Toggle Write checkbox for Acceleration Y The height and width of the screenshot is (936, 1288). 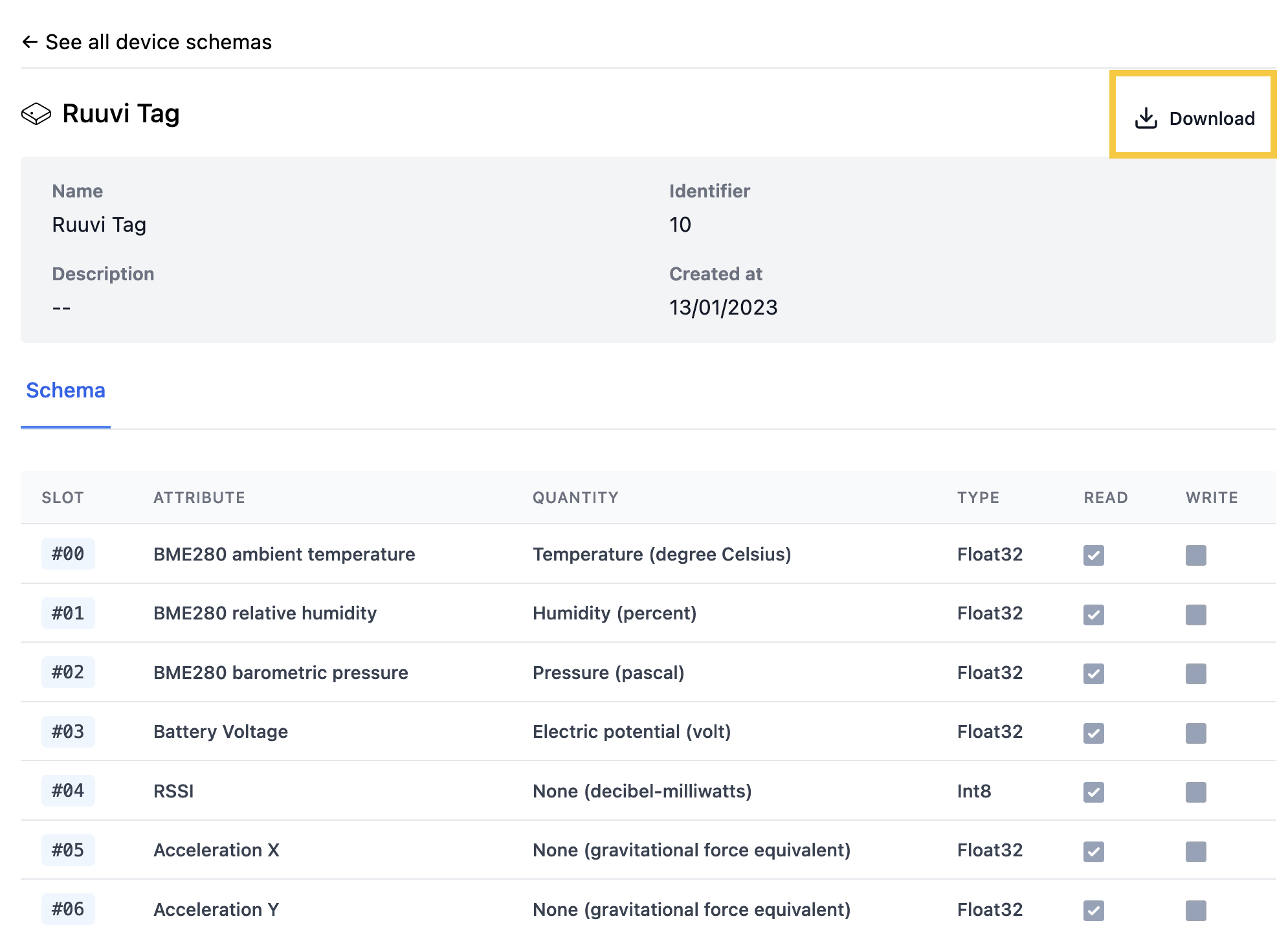click(1196, 910)
